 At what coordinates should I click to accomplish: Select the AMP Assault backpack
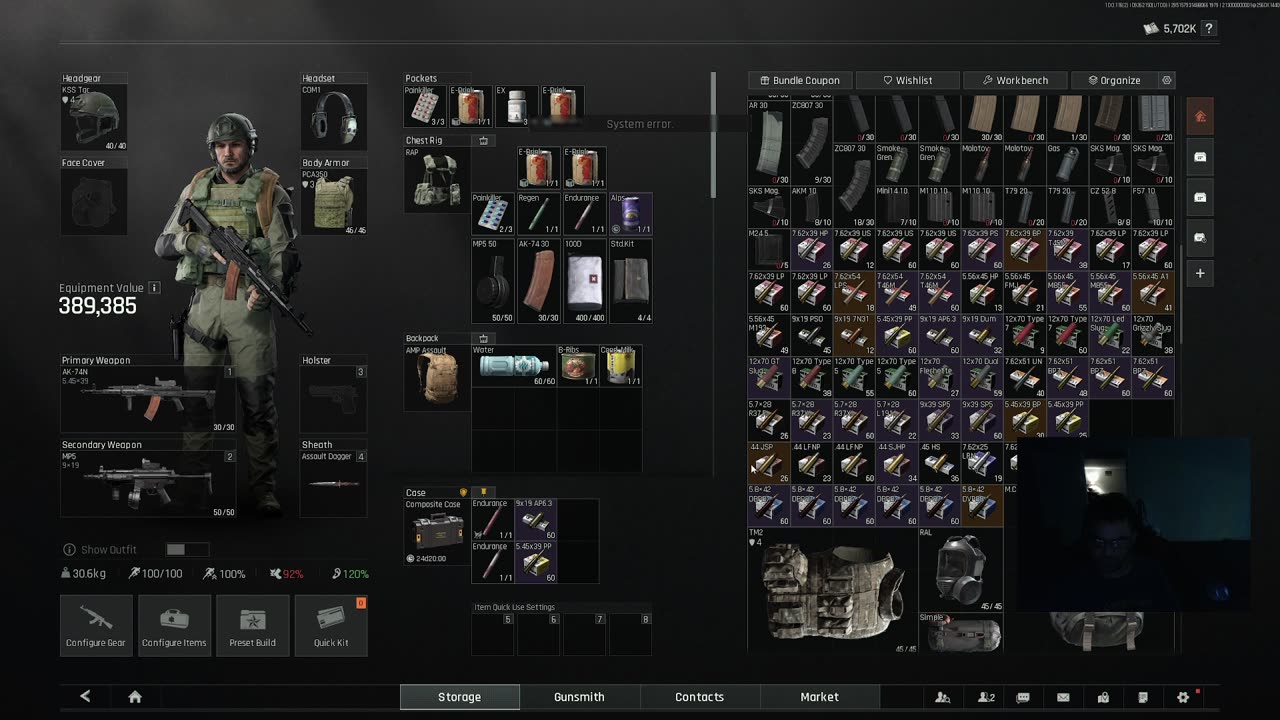click(x=436, y=377)
